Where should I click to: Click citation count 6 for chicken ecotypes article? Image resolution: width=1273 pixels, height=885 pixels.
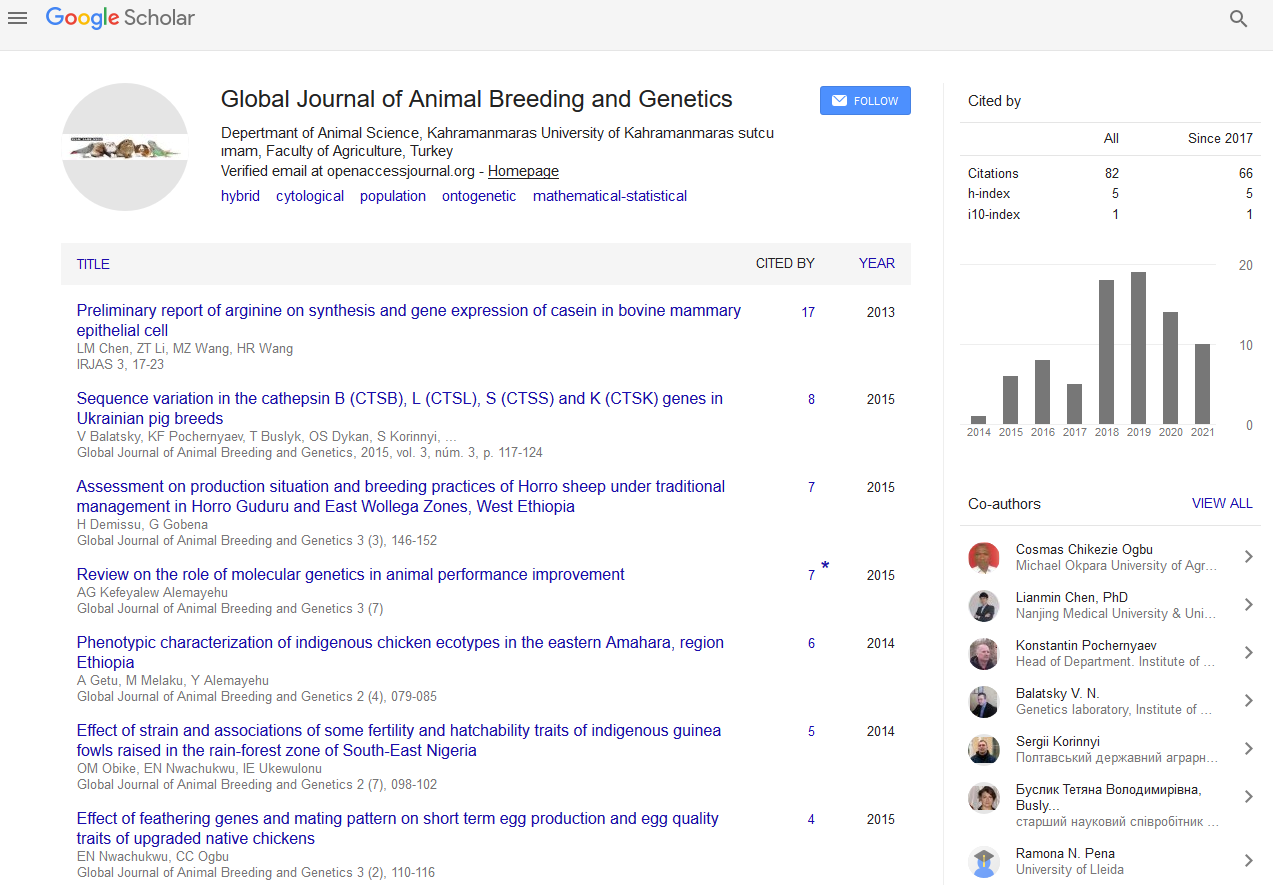click(x=811, y=643)
